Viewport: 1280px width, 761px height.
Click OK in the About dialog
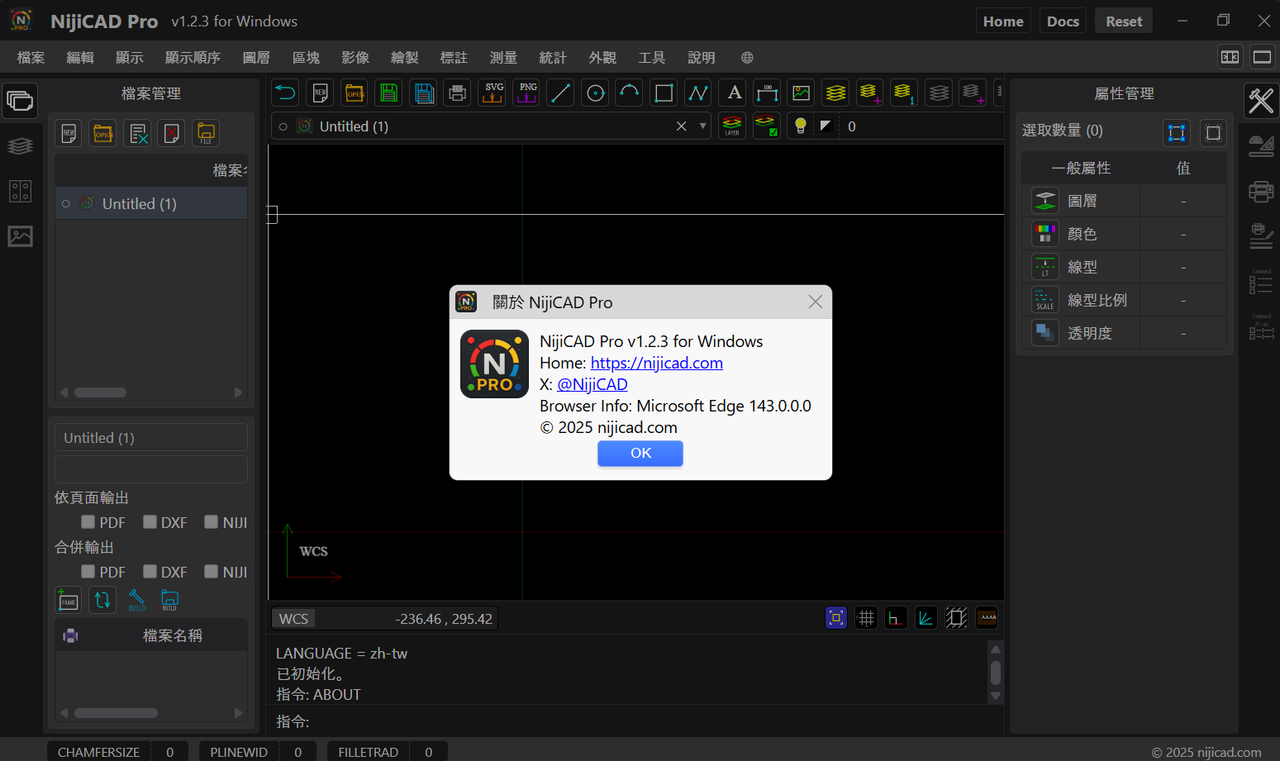point(640,453)
